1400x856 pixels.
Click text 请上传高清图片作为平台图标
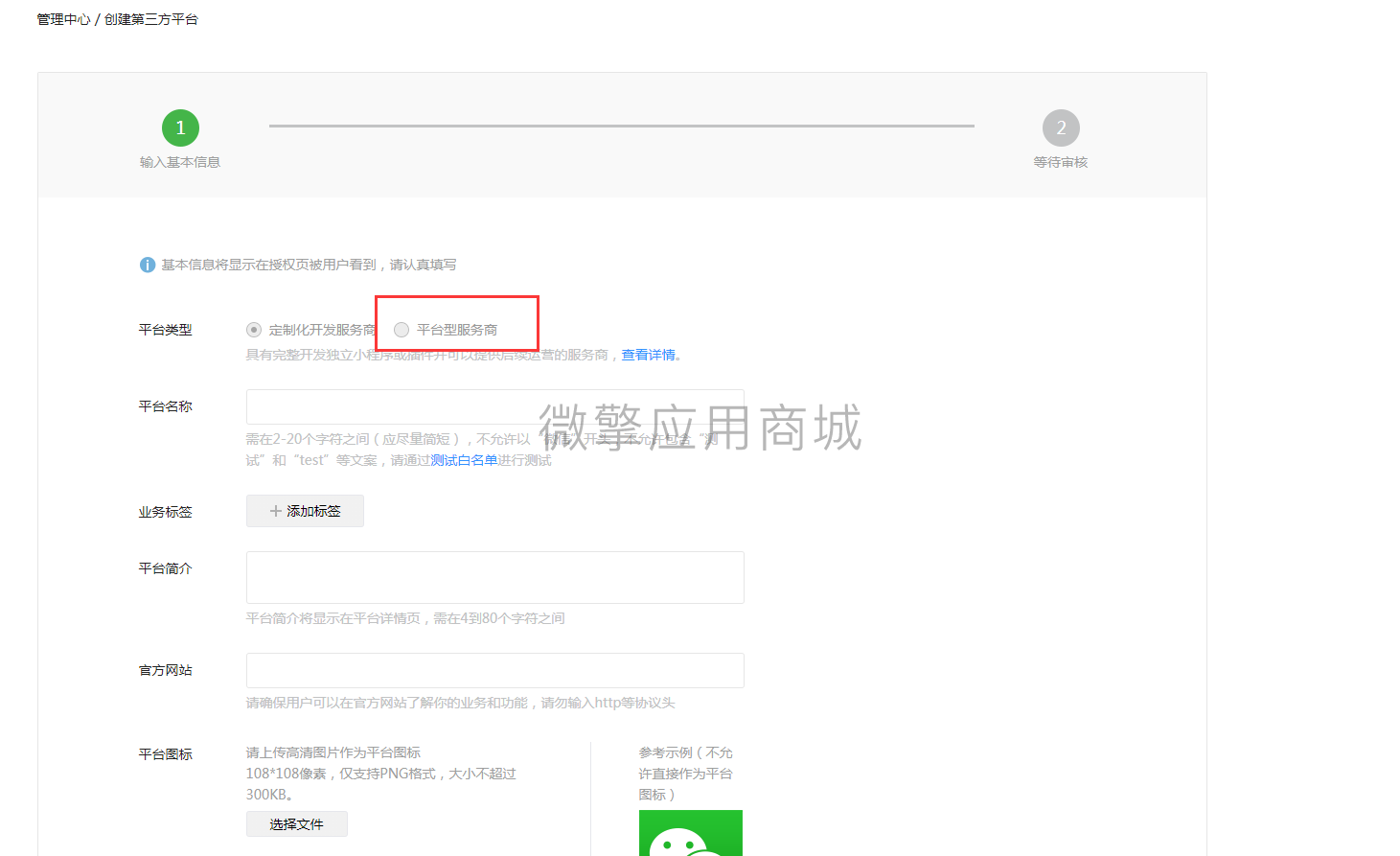333,752
